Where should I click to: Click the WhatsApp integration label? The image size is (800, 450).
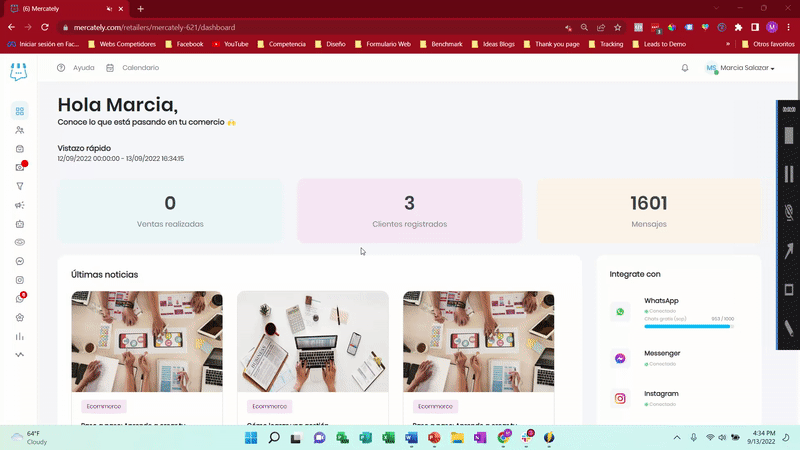(661, 301)
